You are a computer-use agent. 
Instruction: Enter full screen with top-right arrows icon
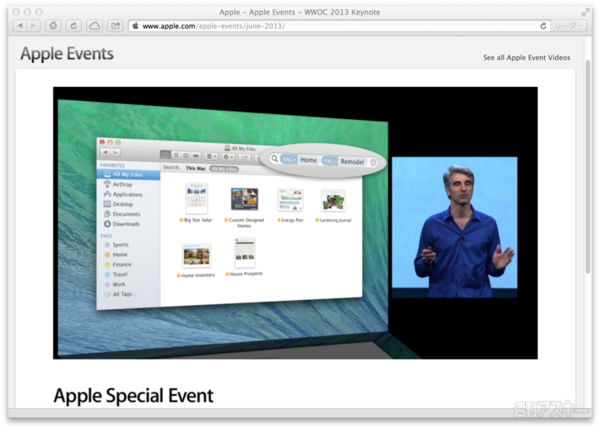[x=585, y=13]
